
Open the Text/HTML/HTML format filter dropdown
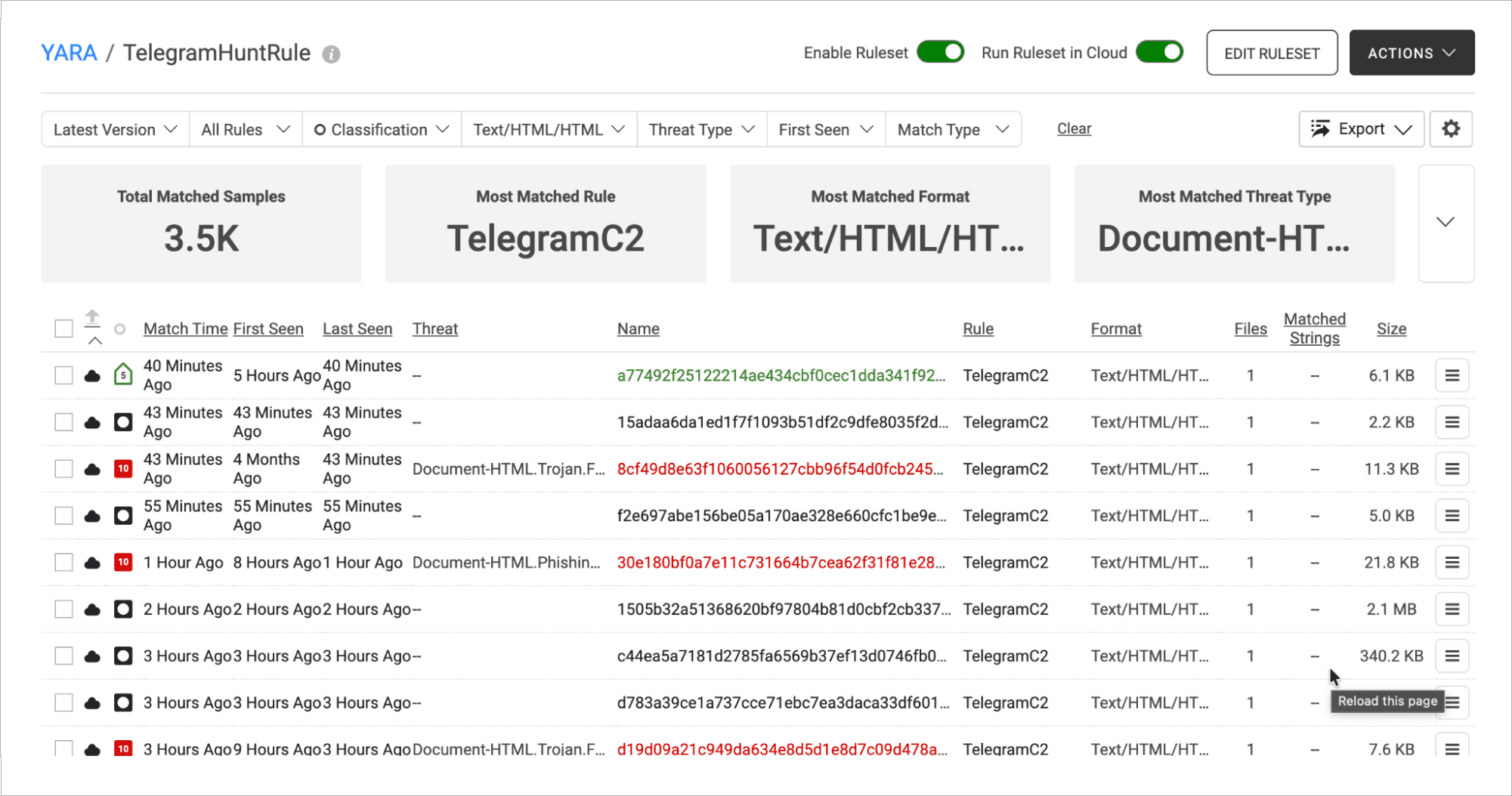tap(549, 130)
